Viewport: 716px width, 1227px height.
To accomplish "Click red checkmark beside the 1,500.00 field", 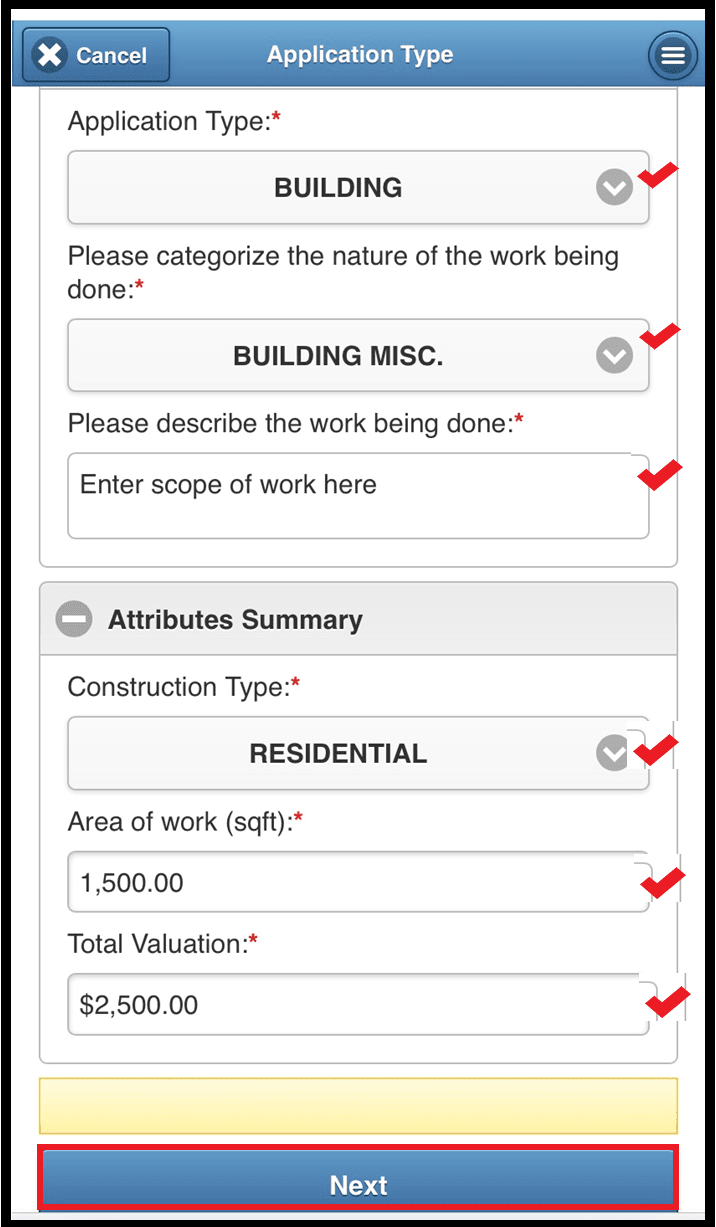I will 662,882.
